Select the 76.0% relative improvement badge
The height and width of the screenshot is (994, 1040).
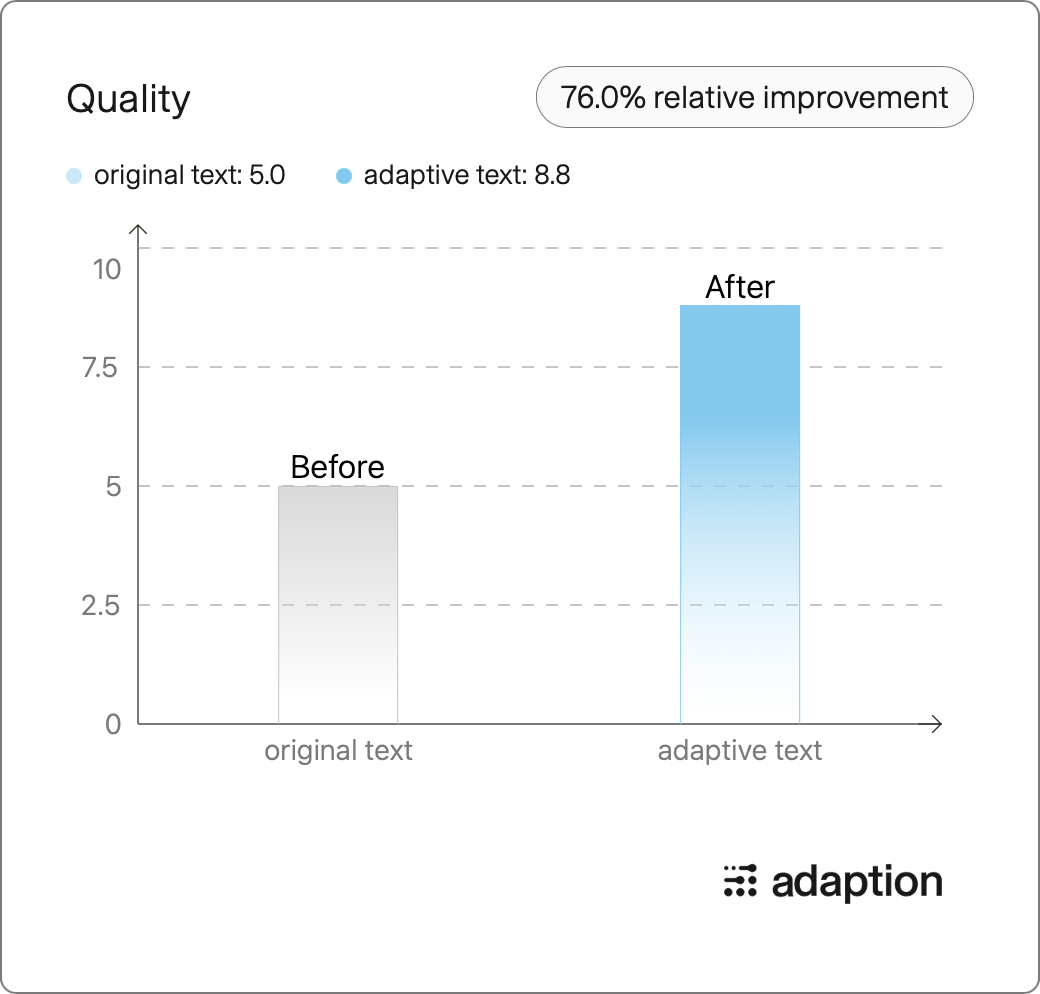coord(754,97)
